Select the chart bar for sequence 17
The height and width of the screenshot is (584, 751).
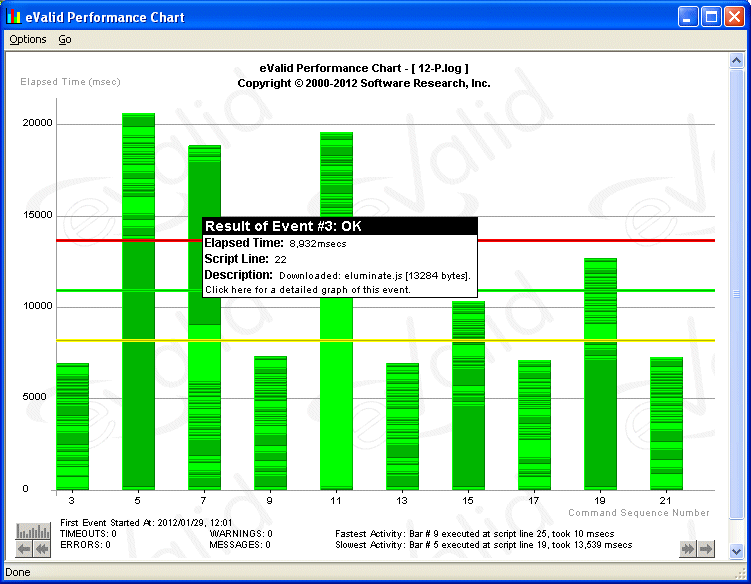tap(535, 425)
